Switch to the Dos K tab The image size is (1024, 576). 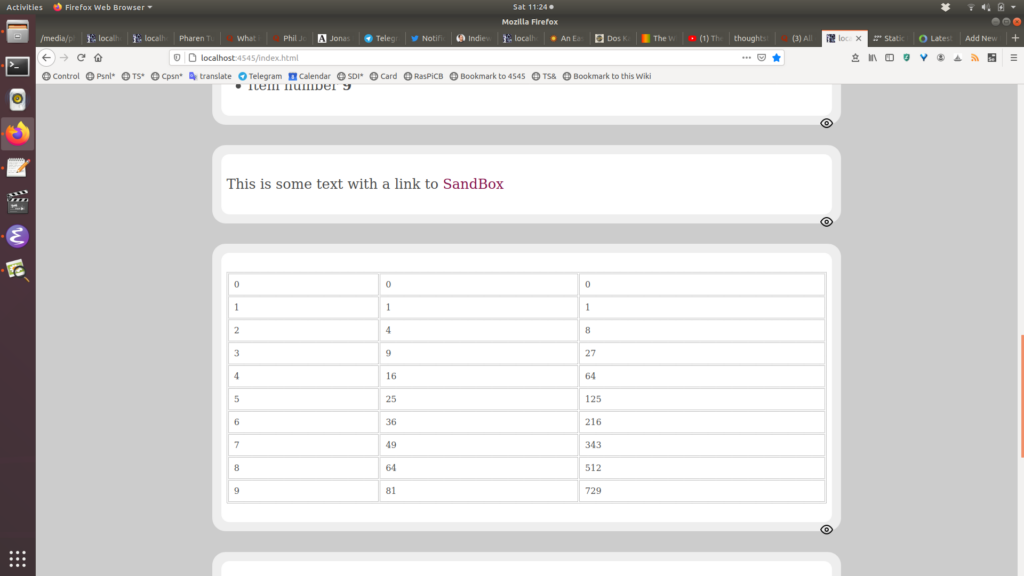tap(612, 38)
